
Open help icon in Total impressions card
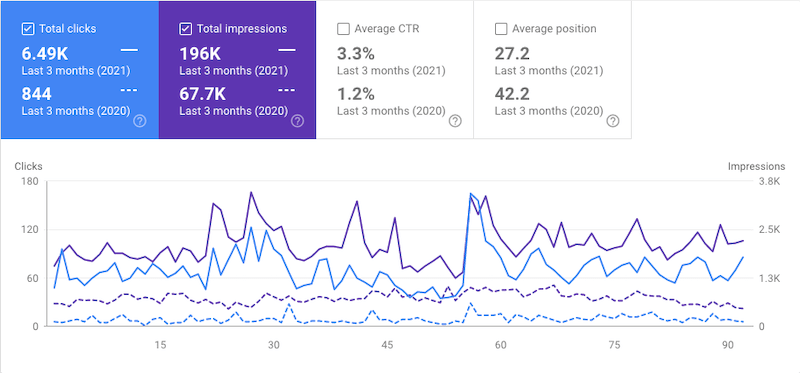(x=297, y=121)
